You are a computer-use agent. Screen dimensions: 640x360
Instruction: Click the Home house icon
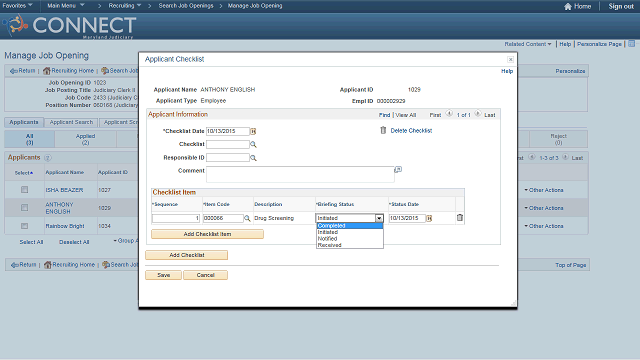coord(568,6)
